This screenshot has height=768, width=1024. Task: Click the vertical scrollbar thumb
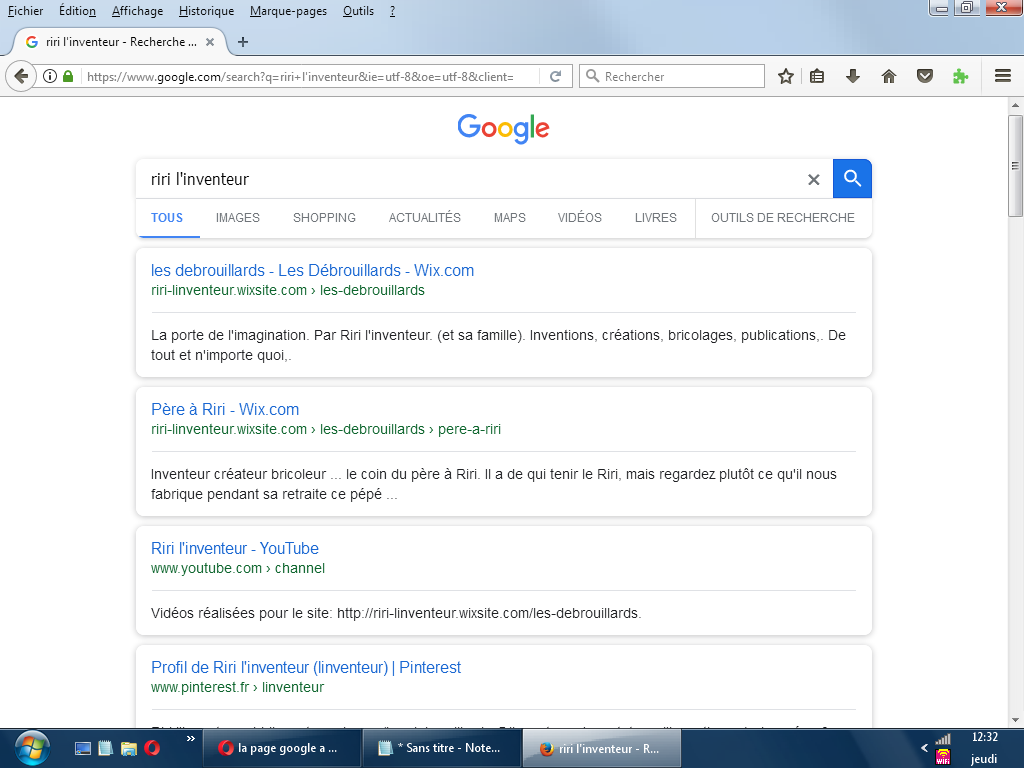point(1015,166)
